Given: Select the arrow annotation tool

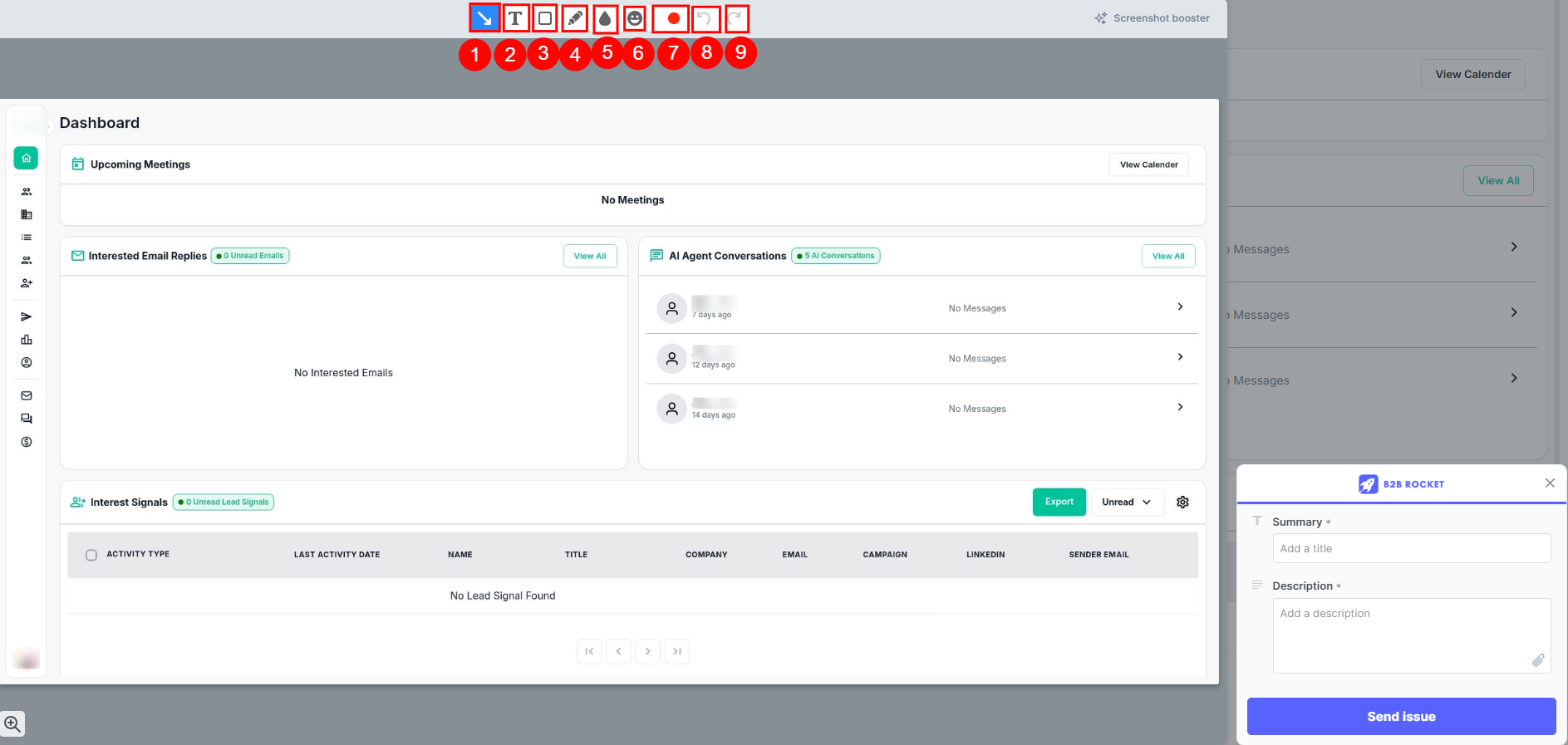Looking at the screenshot, I should pyautogui.click(x=484, y=18).
